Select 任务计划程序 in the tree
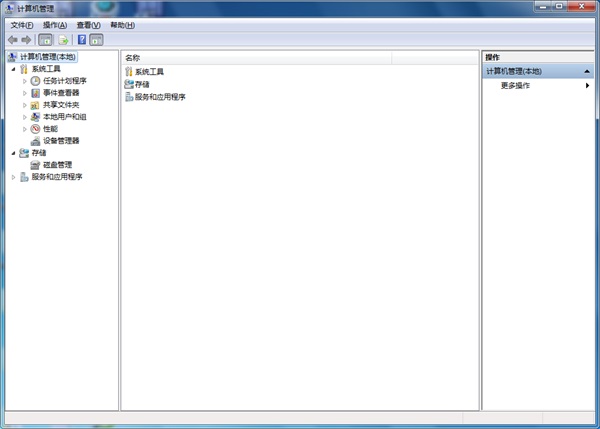Screen dimensions: 600x429 (x=64, y=81)
